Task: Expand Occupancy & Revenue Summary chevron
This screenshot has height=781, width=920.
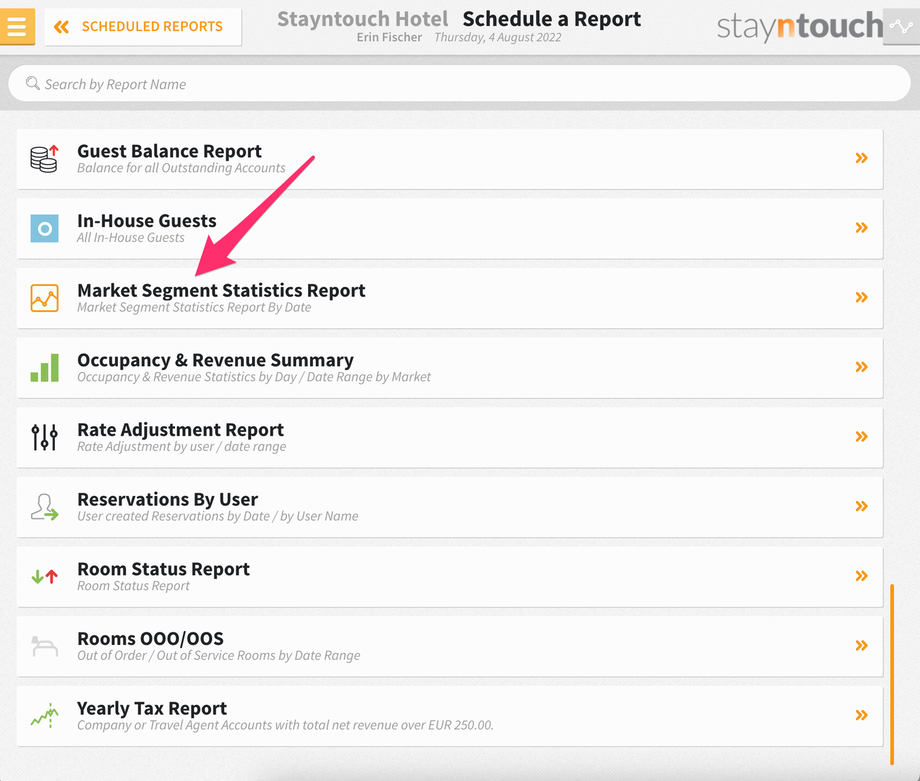Action: (861, 367)
